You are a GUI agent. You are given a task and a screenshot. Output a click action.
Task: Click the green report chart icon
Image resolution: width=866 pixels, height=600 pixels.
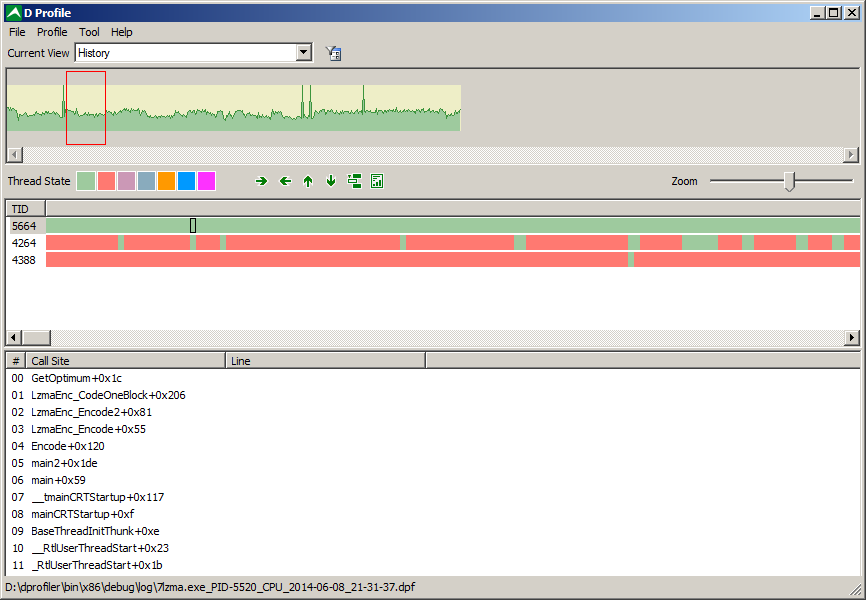(x=377, y=181)
